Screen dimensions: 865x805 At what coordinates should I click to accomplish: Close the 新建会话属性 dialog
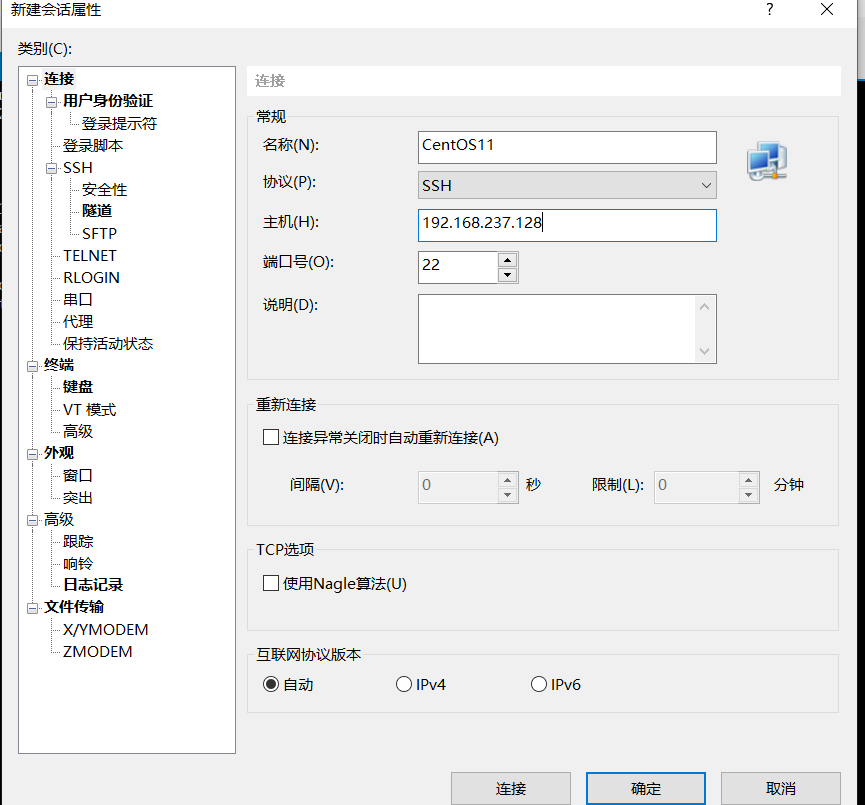click(826, 9)
